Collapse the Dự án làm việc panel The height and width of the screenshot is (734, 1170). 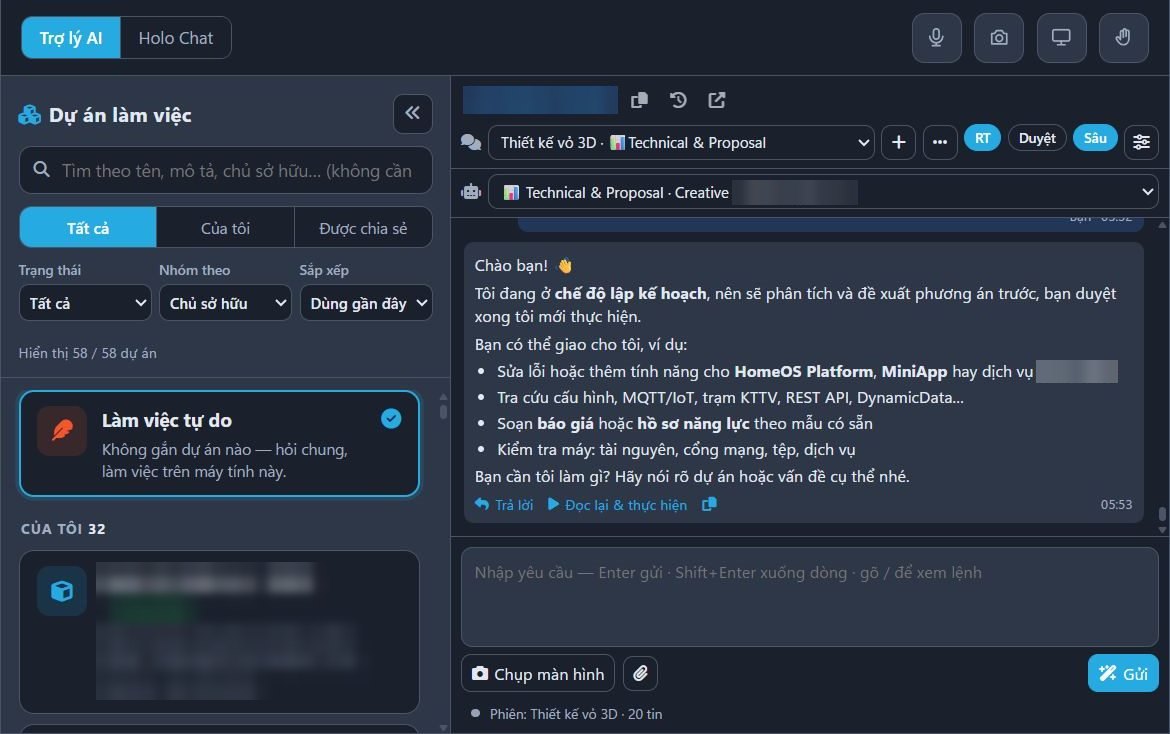413,113
